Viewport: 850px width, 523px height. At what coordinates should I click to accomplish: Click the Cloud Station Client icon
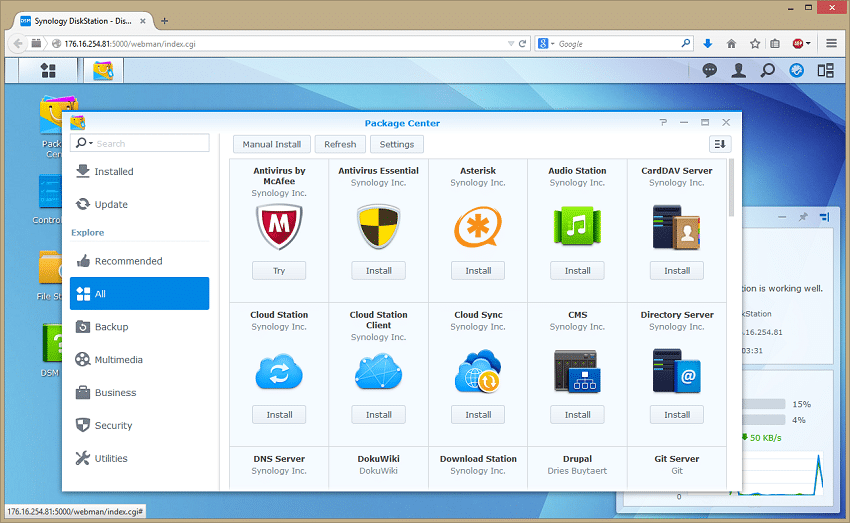tap(378, 371)
